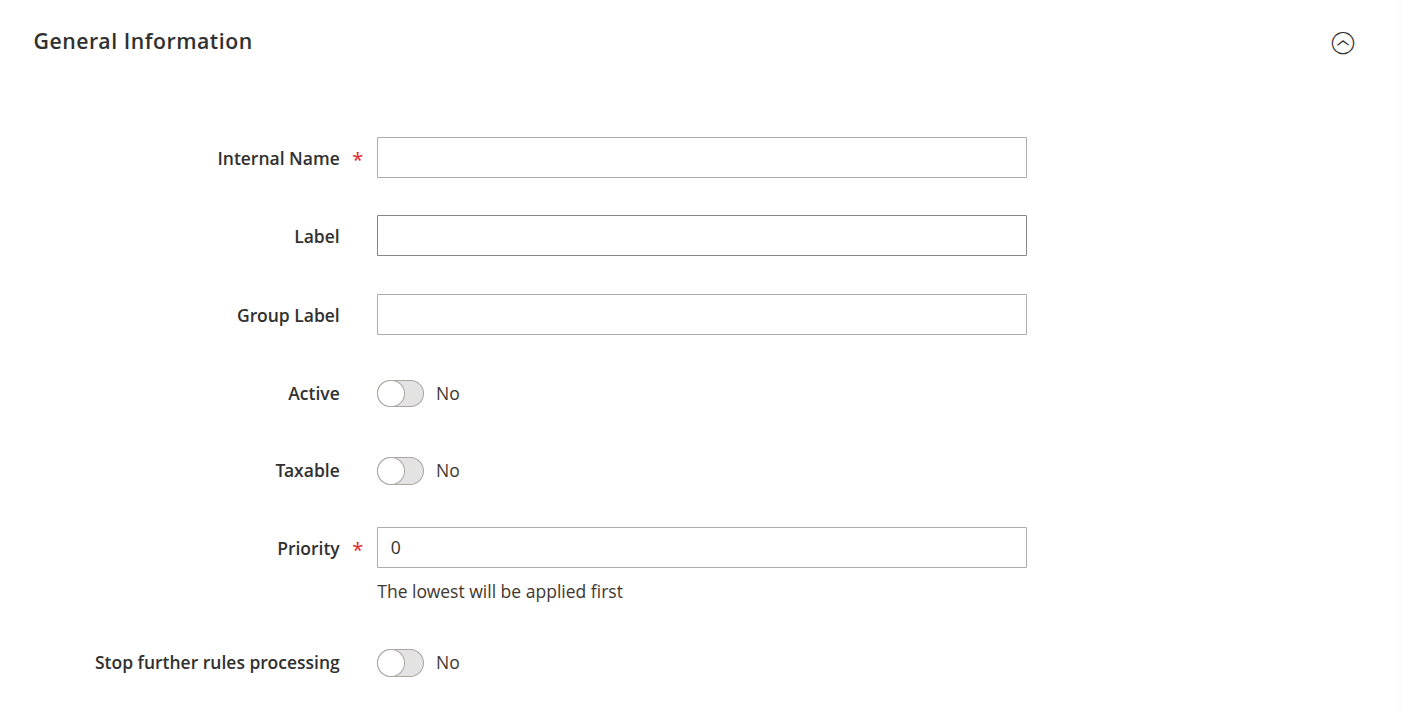Click the 'lowest will be applied first' hint

coord(500,592)
